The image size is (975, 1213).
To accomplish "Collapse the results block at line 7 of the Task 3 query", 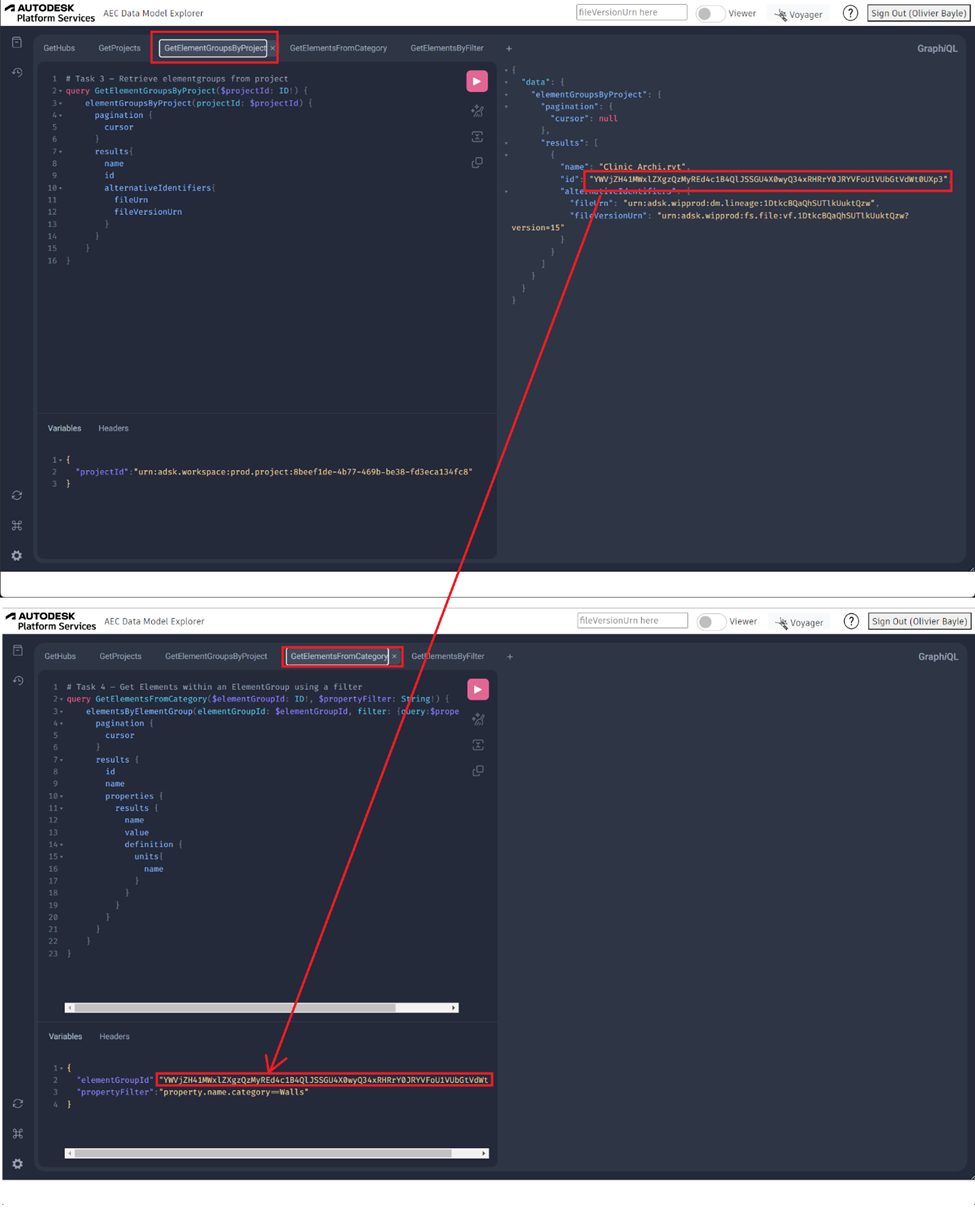I will [61, 152].
